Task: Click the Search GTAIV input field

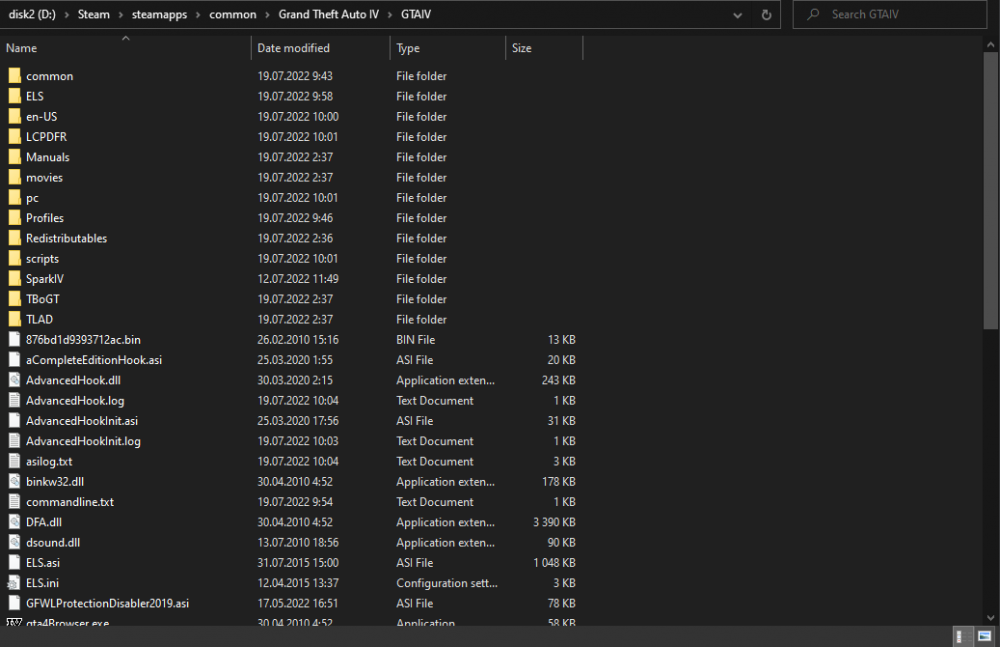Action: (x=890, y=14)
